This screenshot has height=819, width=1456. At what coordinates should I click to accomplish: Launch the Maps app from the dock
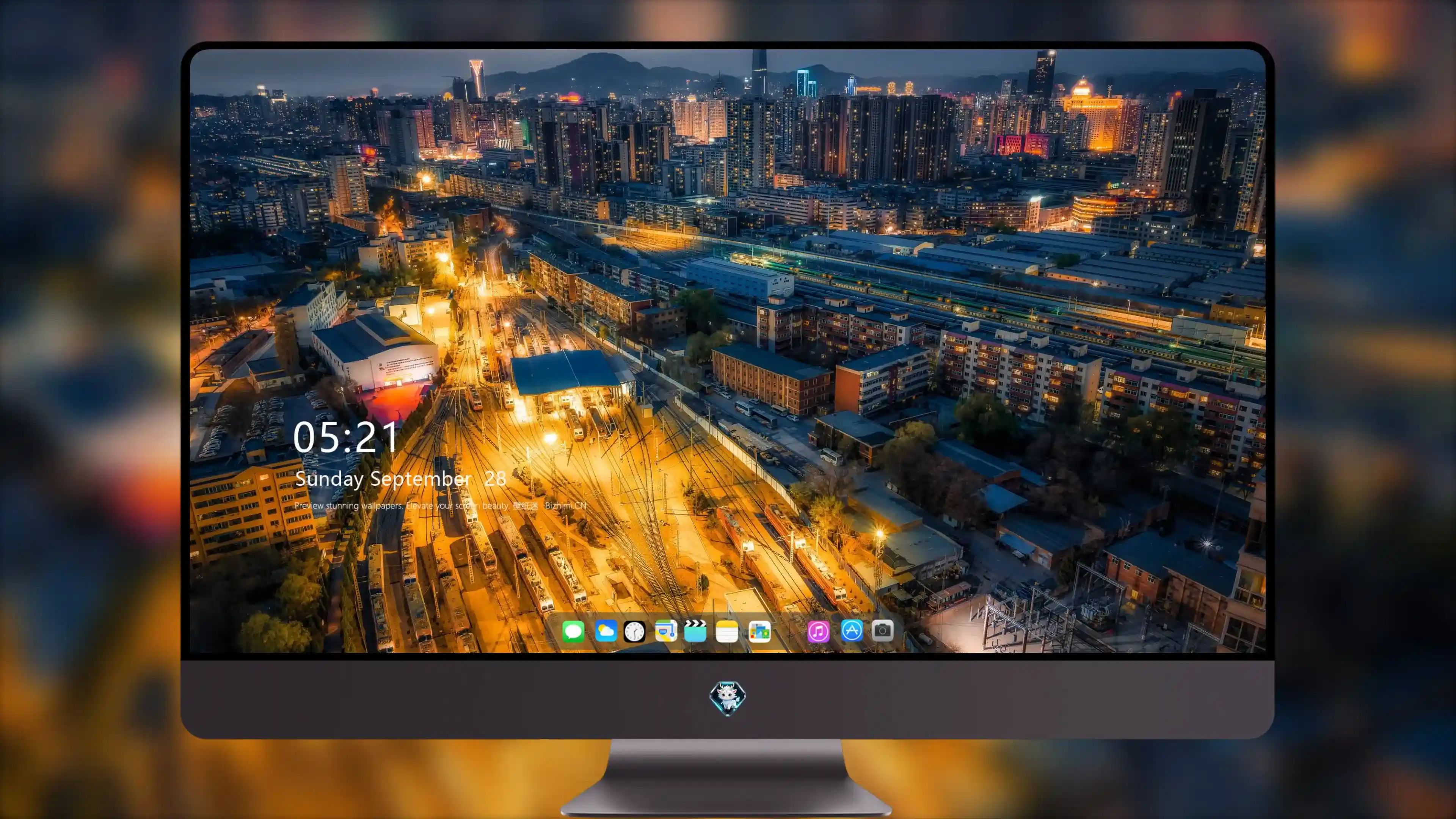tap(666, 631)
